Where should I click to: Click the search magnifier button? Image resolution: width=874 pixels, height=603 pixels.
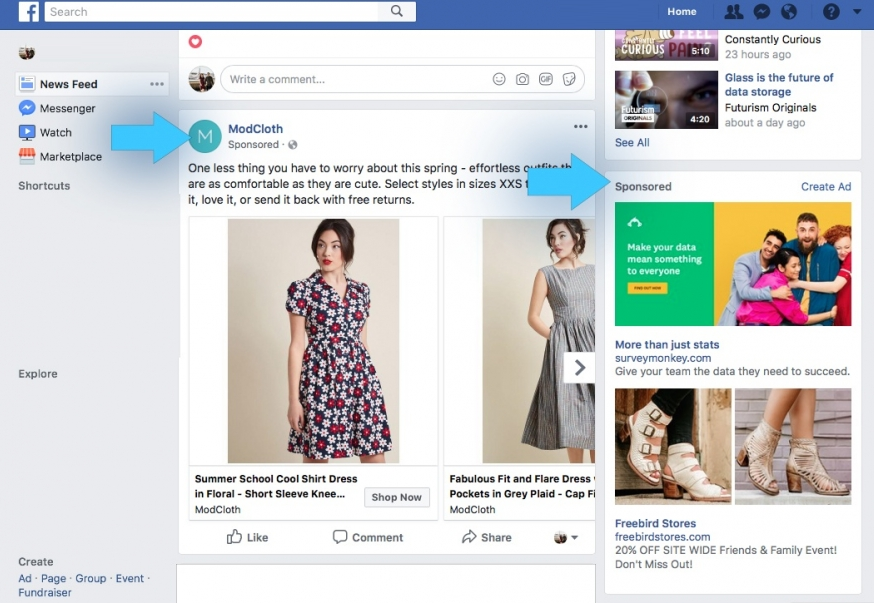point(396,11)
